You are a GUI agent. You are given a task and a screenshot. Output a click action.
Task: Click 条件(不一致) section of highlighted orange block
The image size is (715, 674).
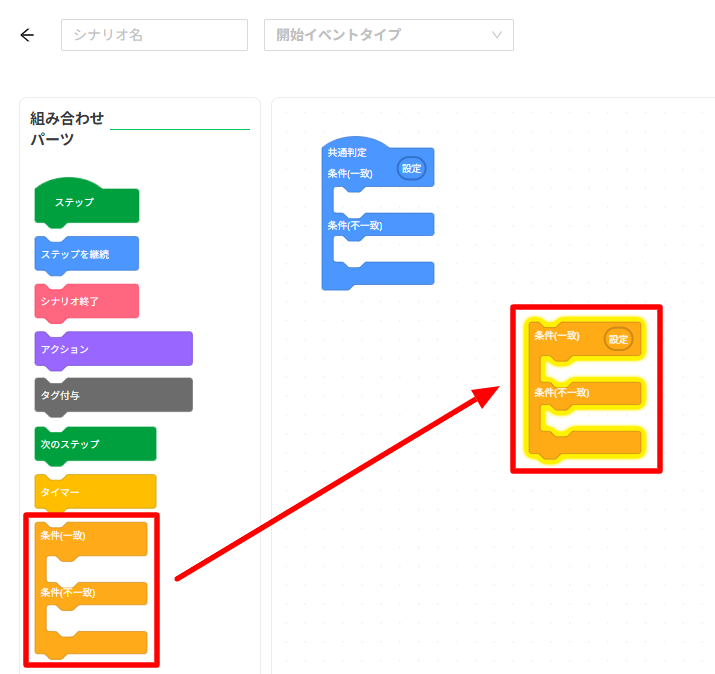[562, 392]
